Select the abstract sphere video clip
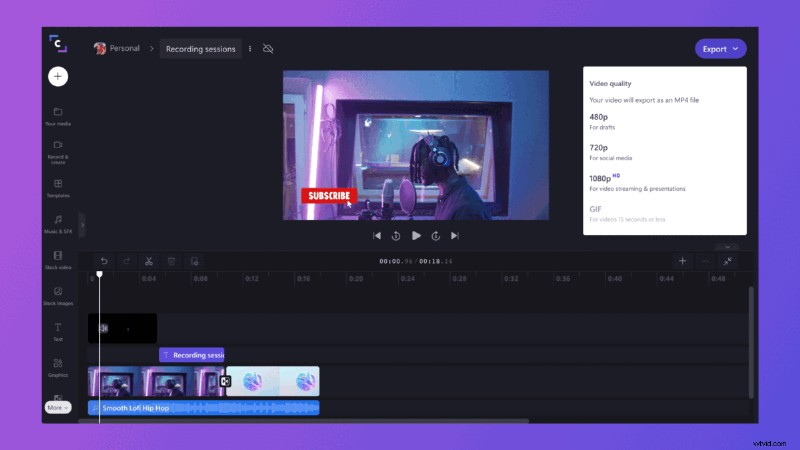Image resolution: width=800 pixels, height=450 pixels. 273,381
